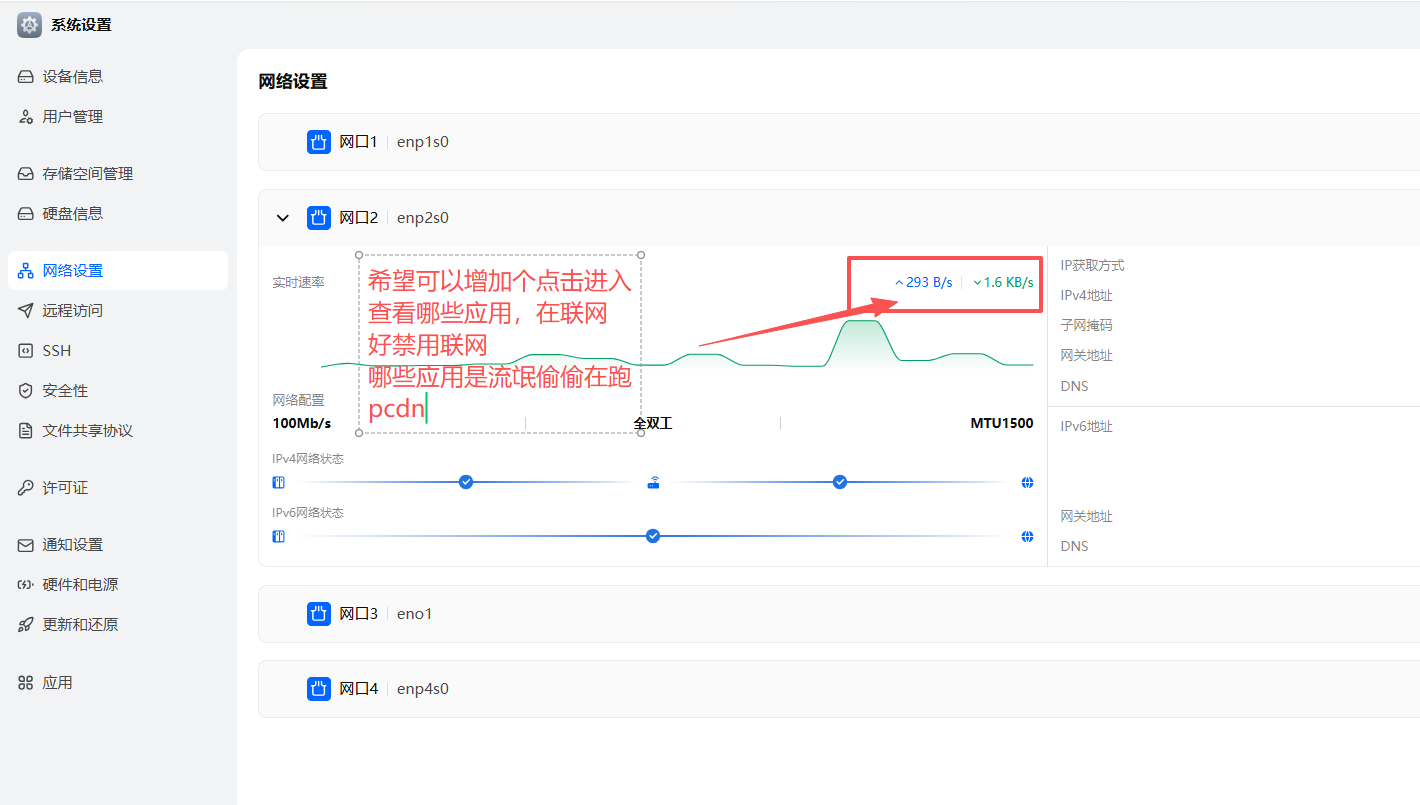1420x805 pixels.
Task: Click the 用户管理 user icon
Action: pos(26,117)
